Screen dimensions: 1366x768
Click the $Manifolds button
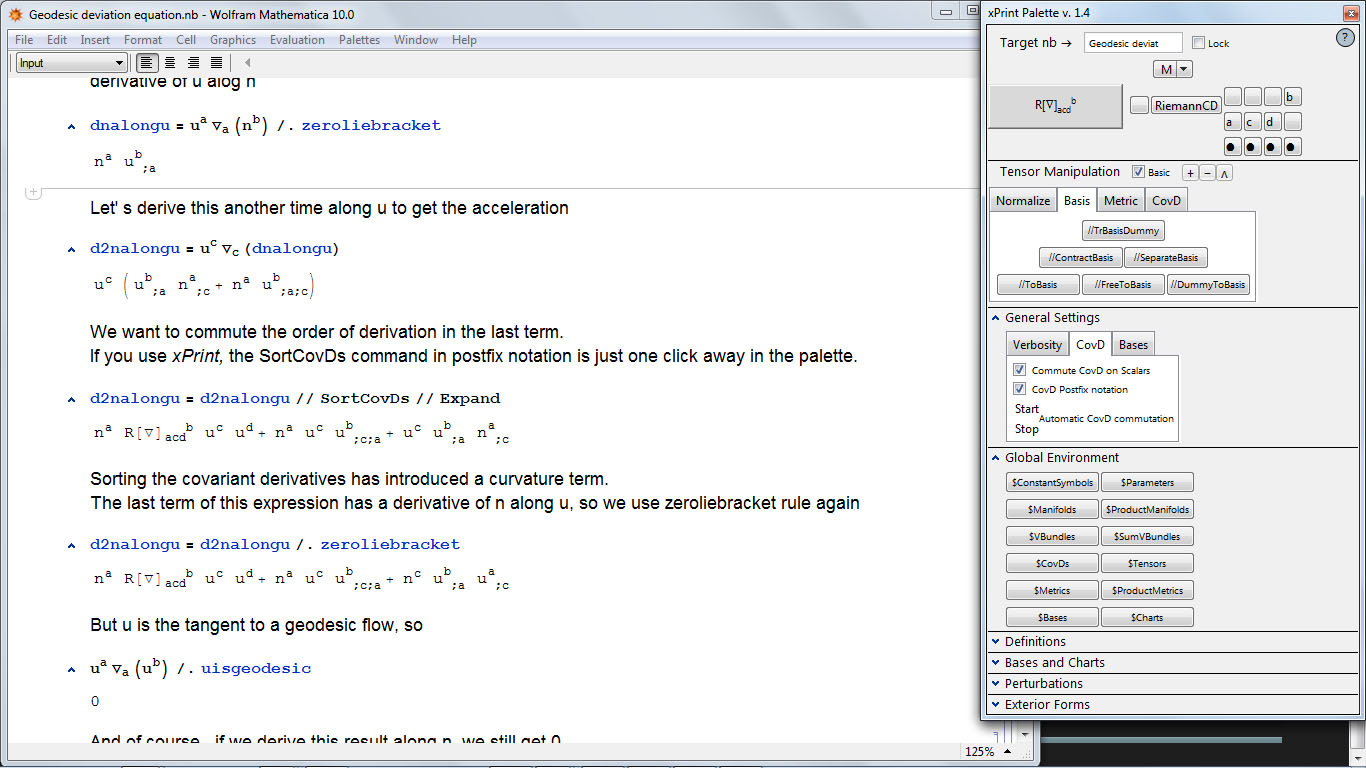pos(1052,510)
